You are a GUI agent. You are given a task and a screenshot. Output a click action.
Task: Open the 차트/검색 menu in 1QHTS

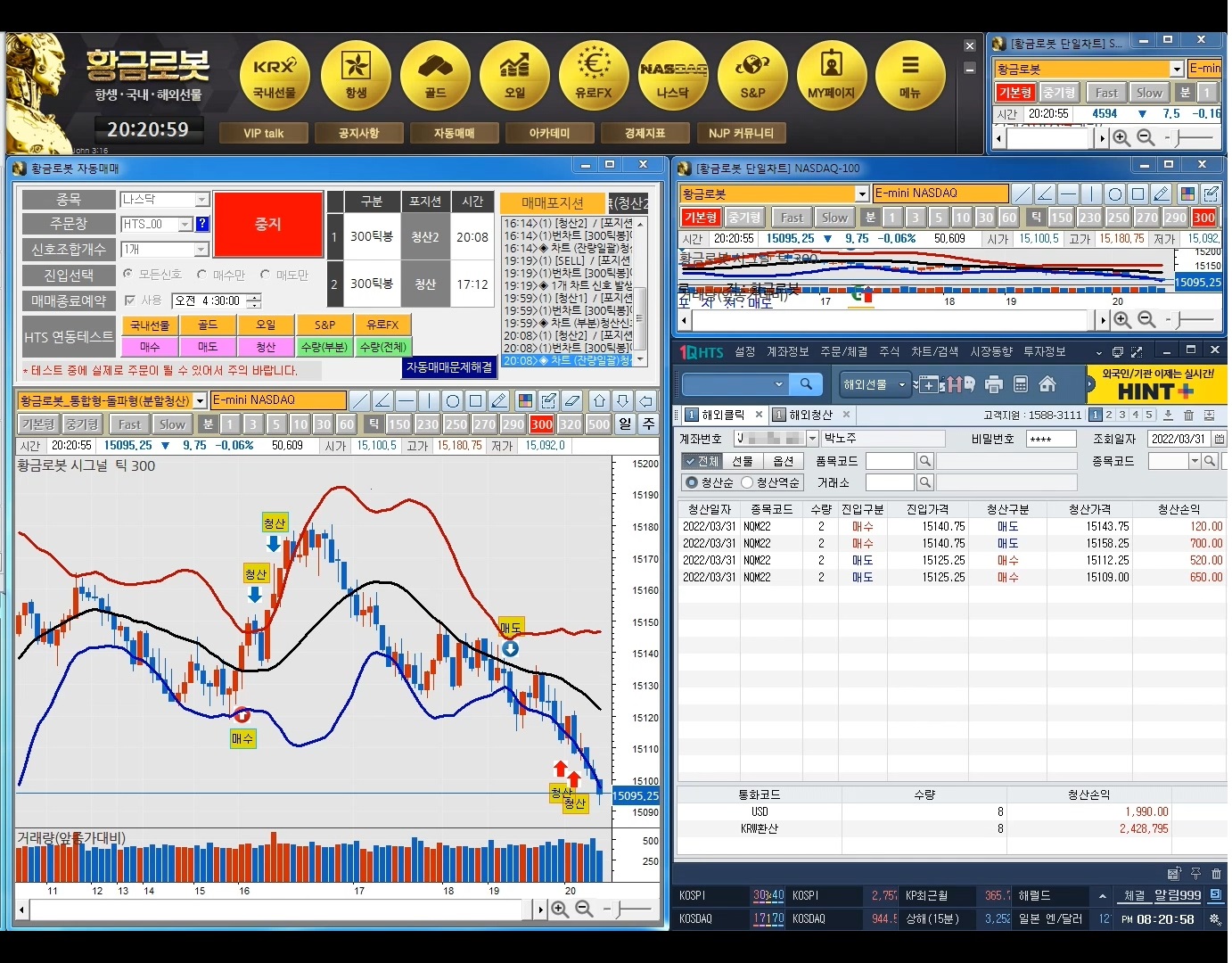934,352
